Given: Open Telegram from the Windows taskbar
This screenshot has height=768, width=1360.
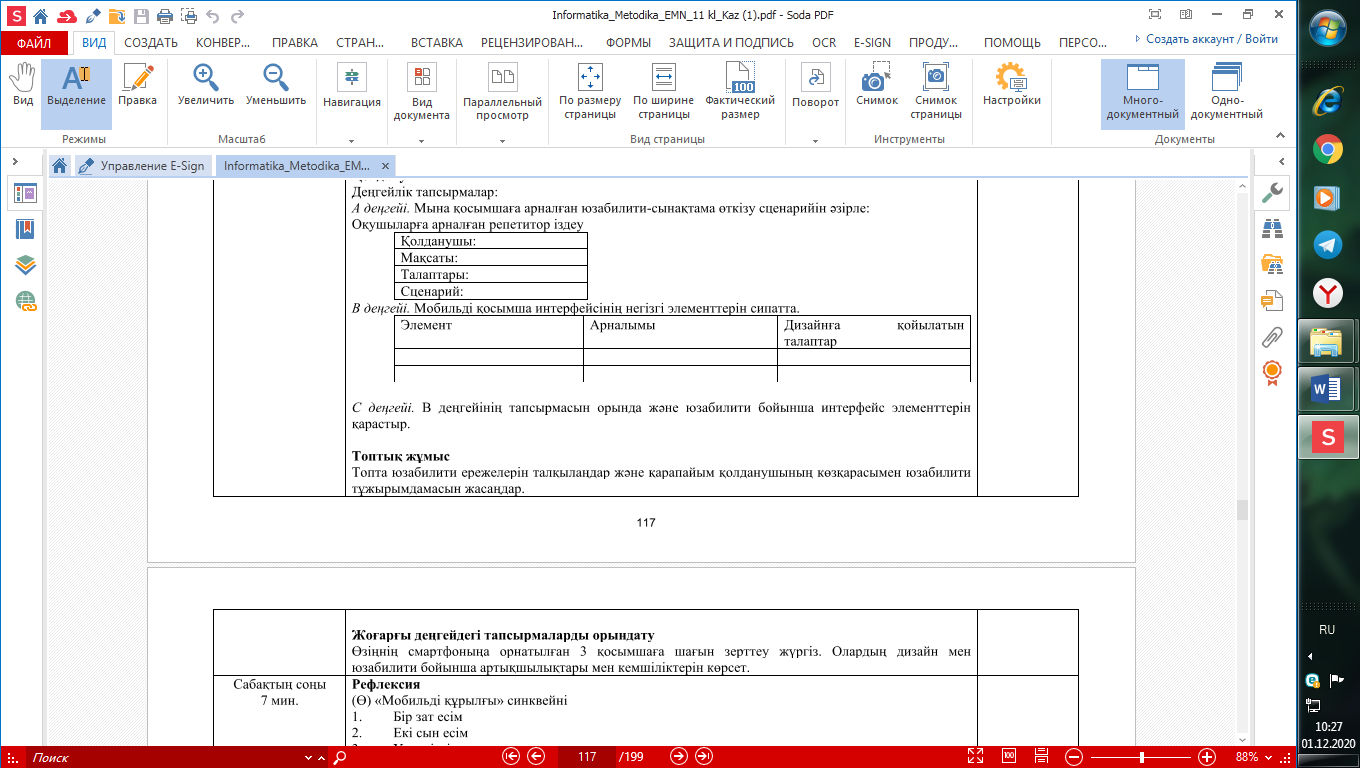Looking at the screenshot, I should coord(1327,245).
